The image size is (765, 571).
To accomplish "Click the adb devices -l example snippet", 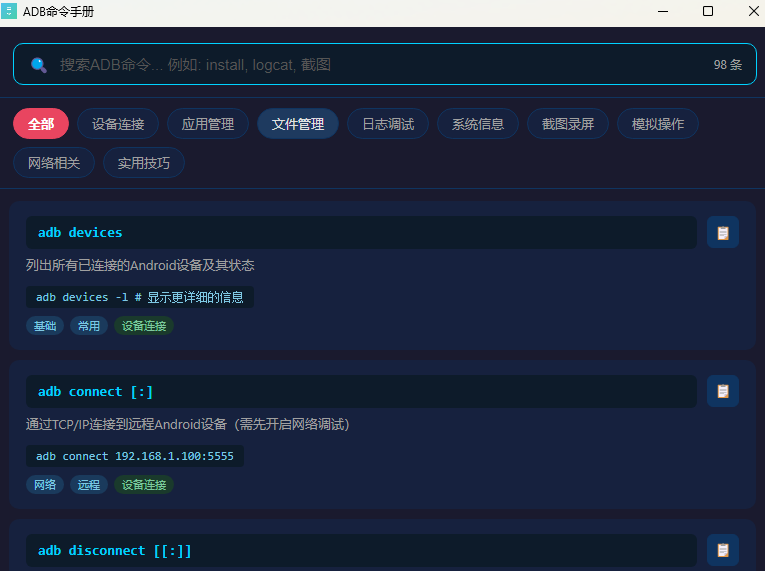I will (x=140, y=297).
